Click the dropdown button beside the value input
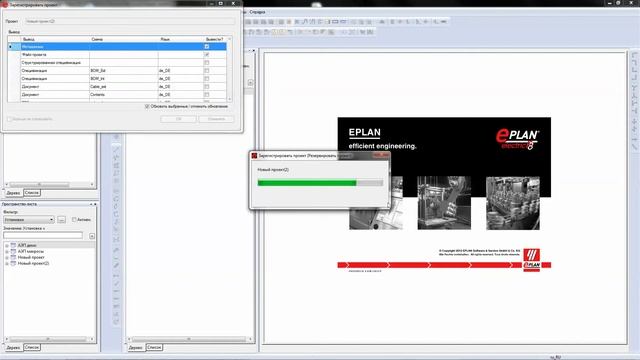 click(x=92, y=236)
